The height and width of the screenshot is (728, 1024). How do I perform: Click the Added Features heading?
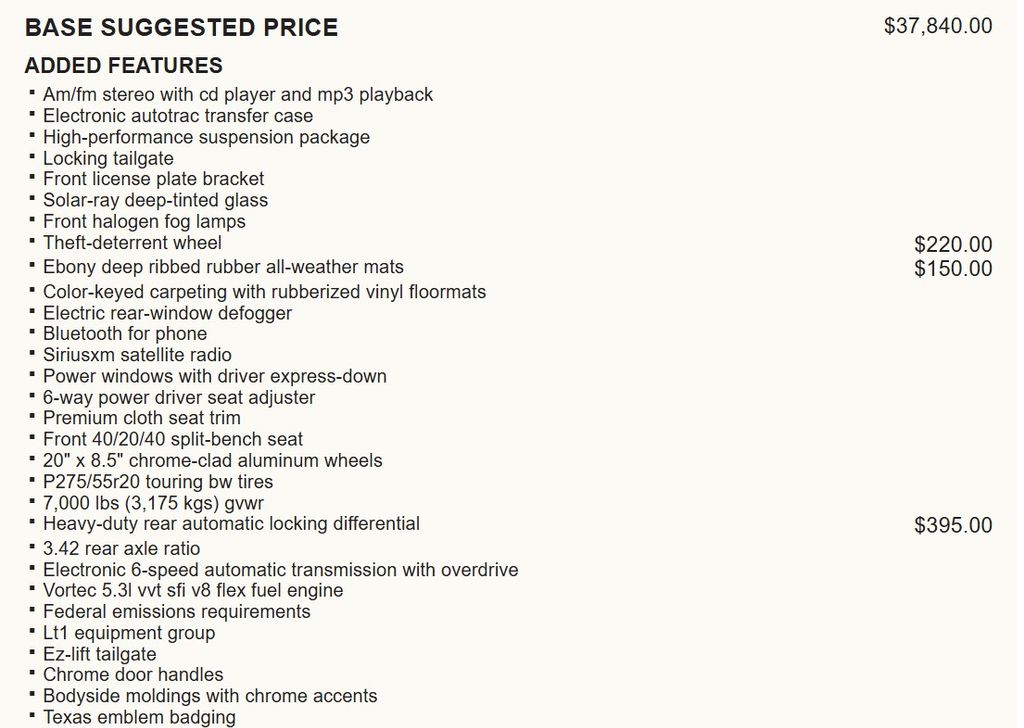coord(123,65)
